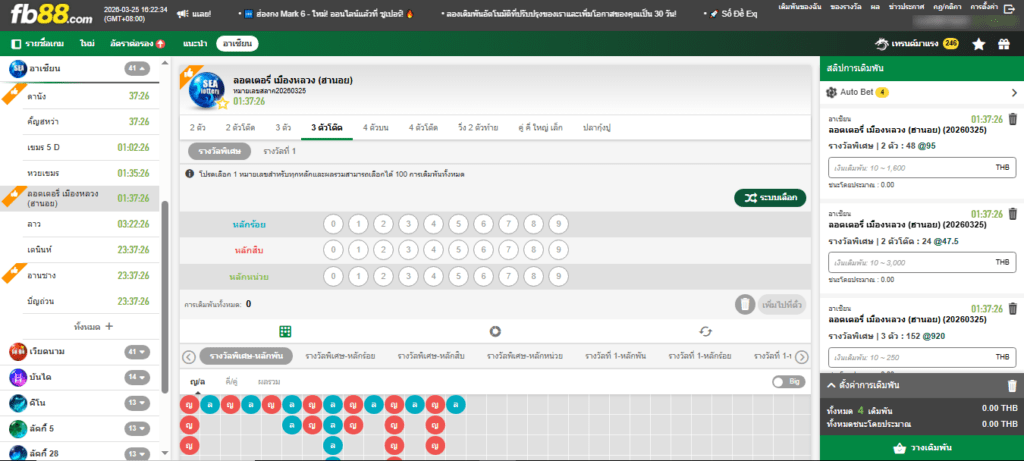Select แนะนำ in green navigation bar
The height and width of the screenshot is (461, 1024).
[195, 44]
